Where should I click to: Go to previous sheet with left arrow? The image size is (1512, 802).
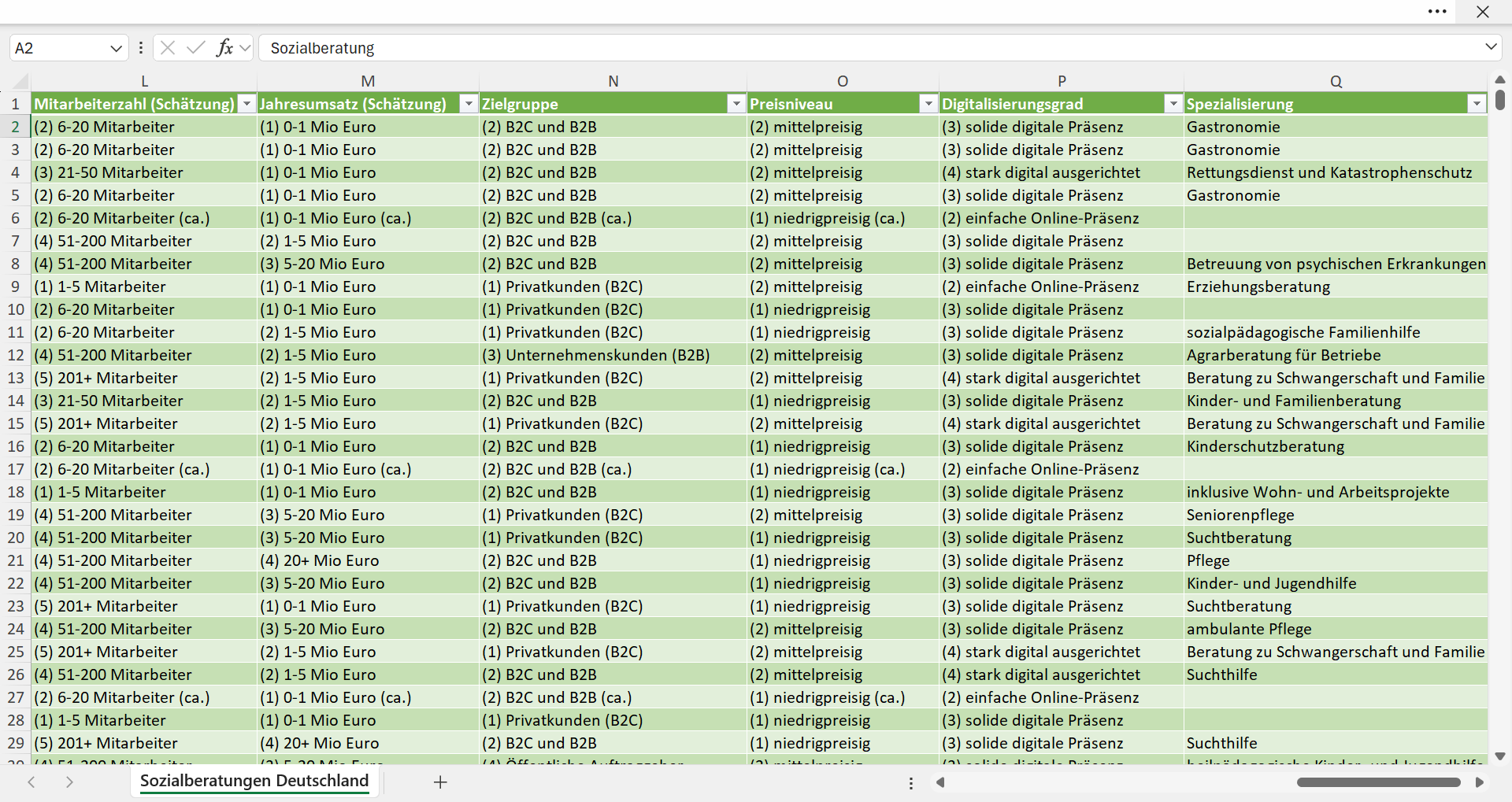[x=31, y=782]
